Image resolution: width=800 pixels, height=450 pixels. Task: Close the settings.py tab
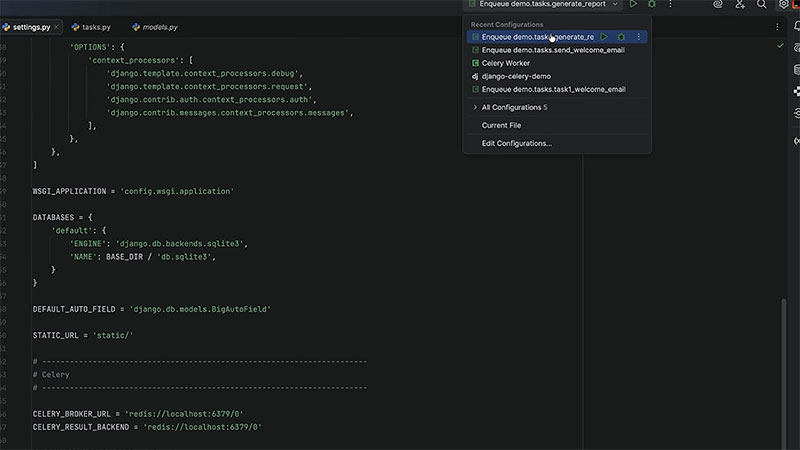[58, 27]
